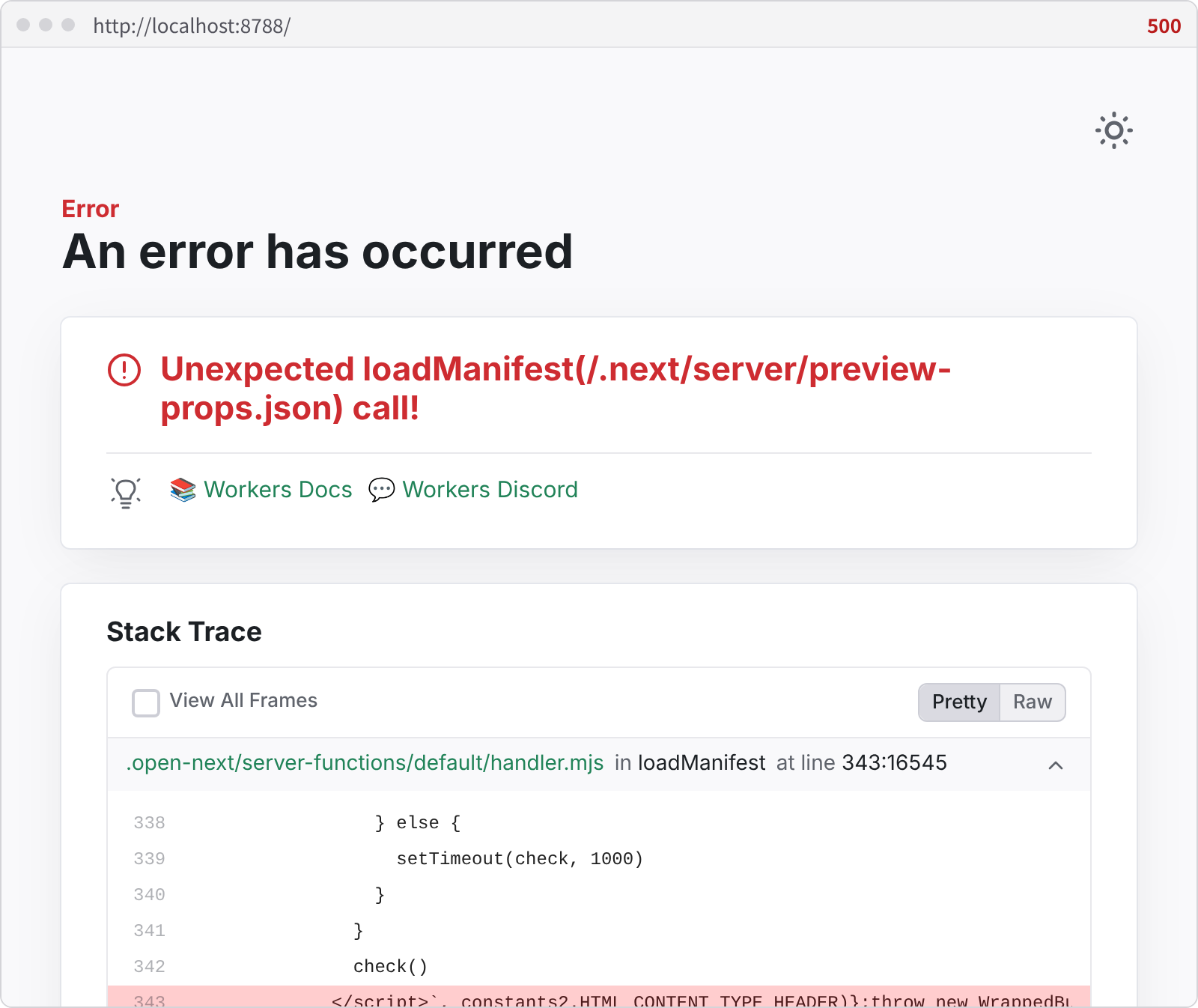
Task: Toggle the light/dark theme sun icon
Action: [x=1114, y=130]
